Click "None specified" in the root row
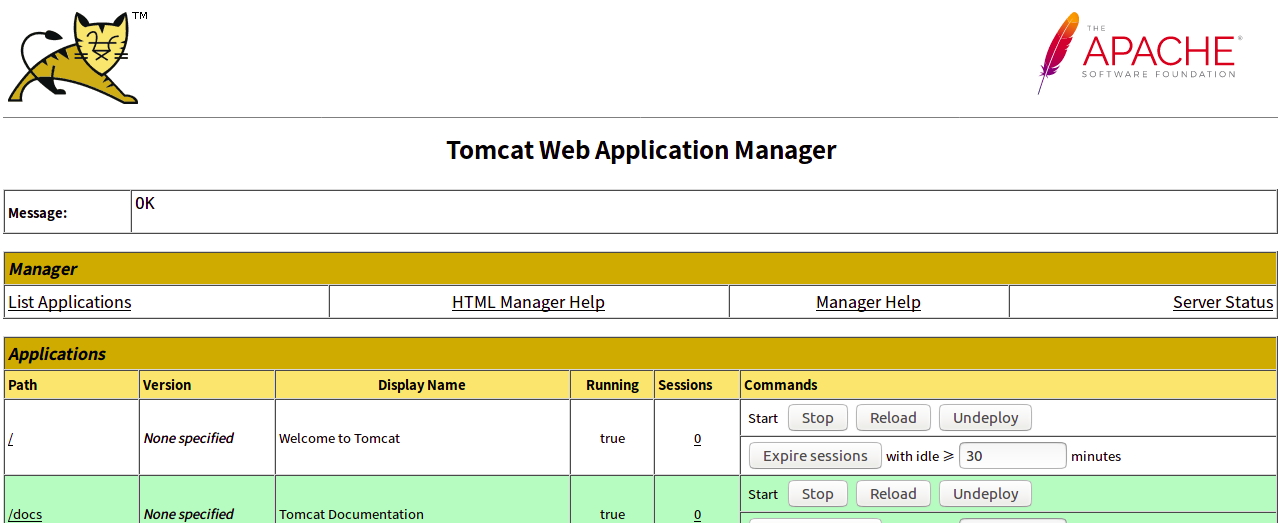This screenshot has width=1284, height=523. pos(188,438)
